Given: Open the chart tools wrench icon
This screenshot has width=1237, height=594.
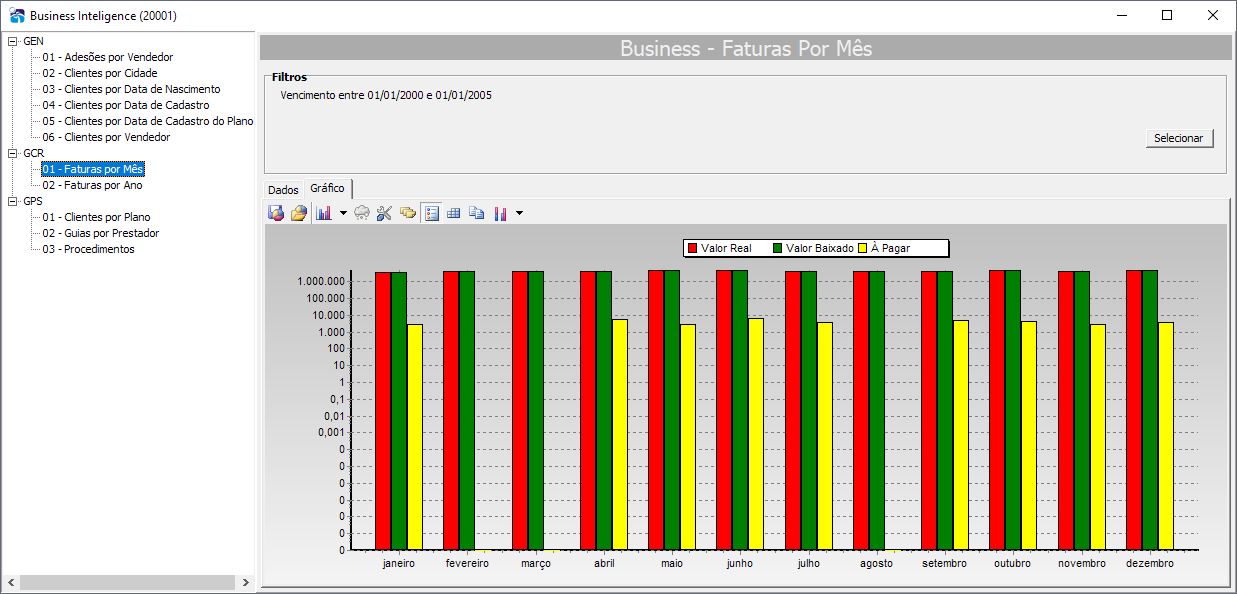Looking at the screenshot, I should pos(384,213).
